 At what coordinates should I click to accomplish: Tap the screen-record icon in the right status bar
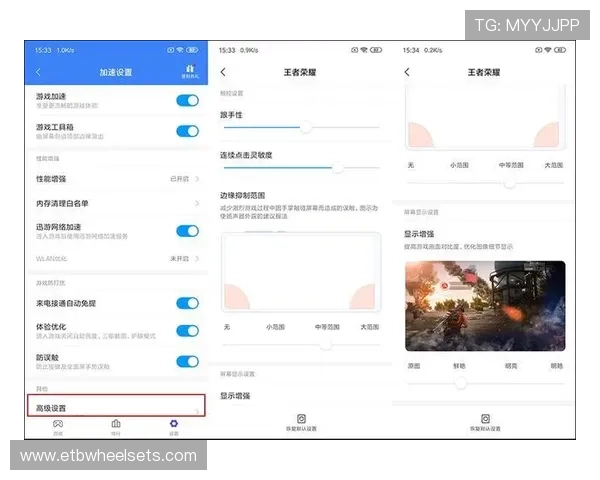(538, 50)
